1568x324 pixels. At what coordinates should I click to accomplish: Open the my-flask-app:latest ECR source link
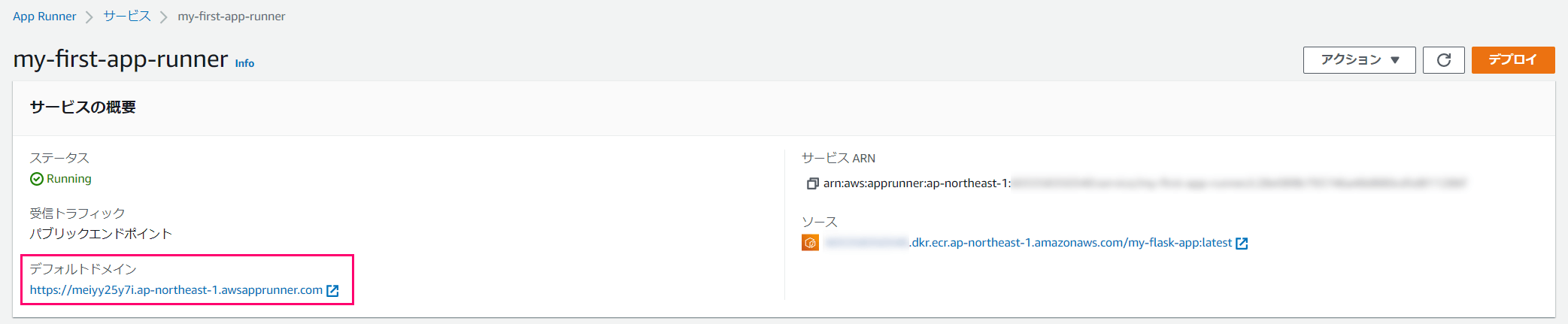(x=1028, y=243)
